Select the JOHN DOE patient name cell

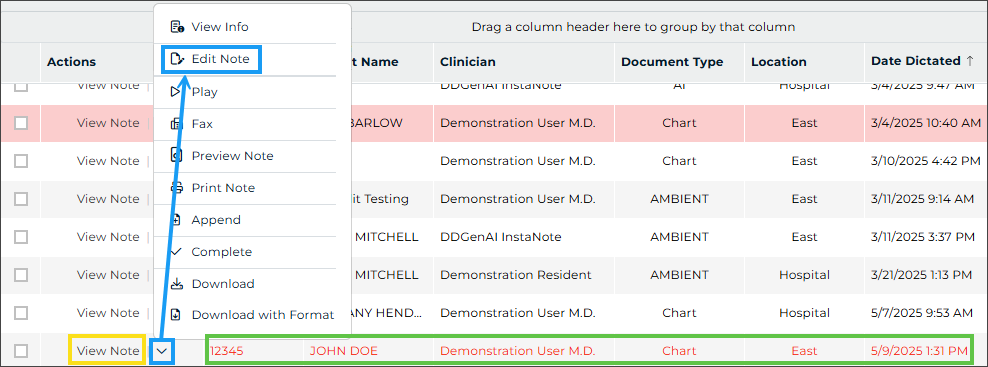coord(343,351)
